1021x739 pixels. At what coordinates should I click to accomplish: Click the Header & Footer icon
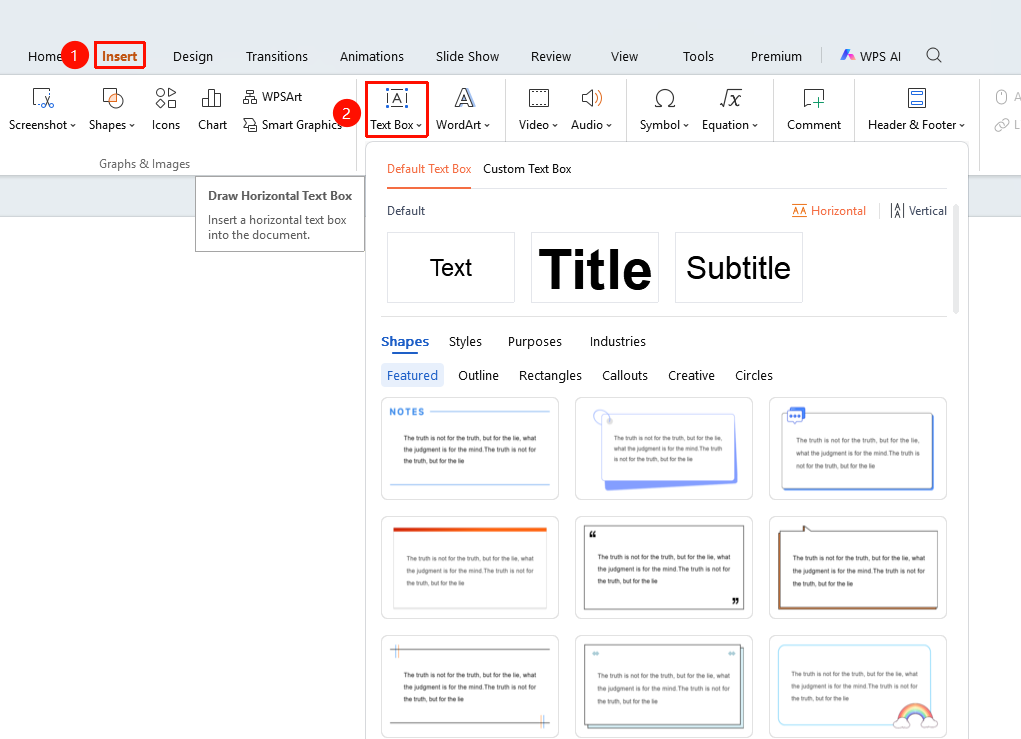click(x=916, y=98)
